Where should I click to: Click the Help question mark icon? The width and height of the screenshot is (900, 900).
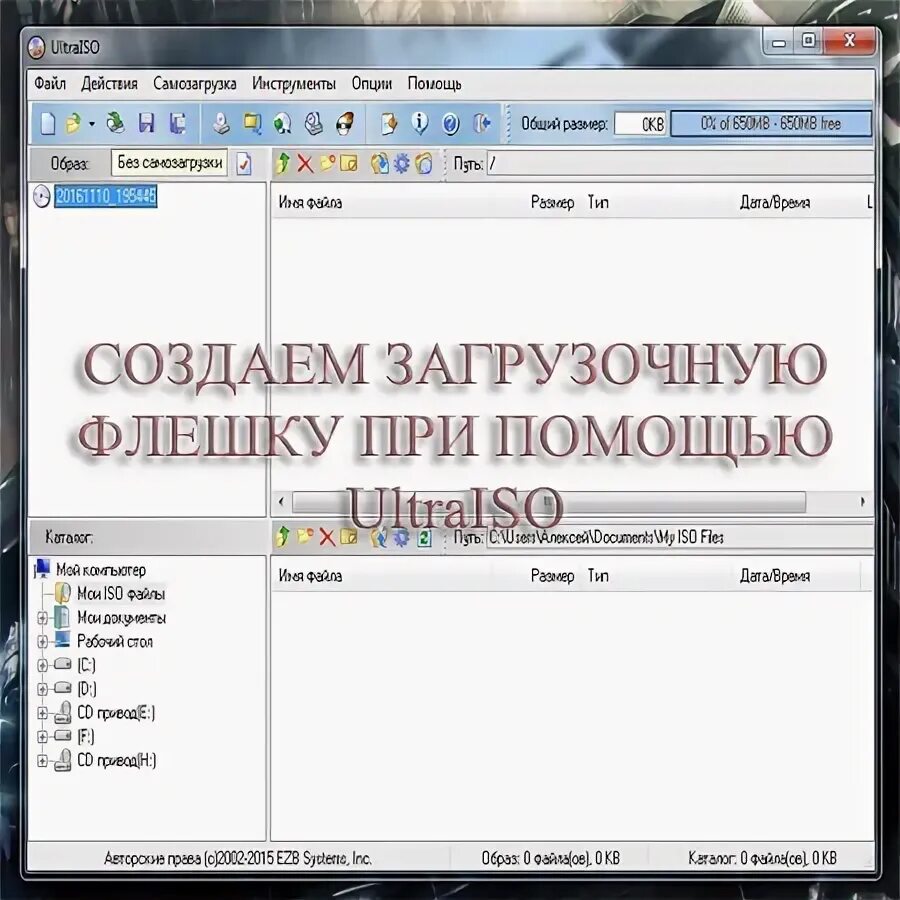(x=451, y=123)
